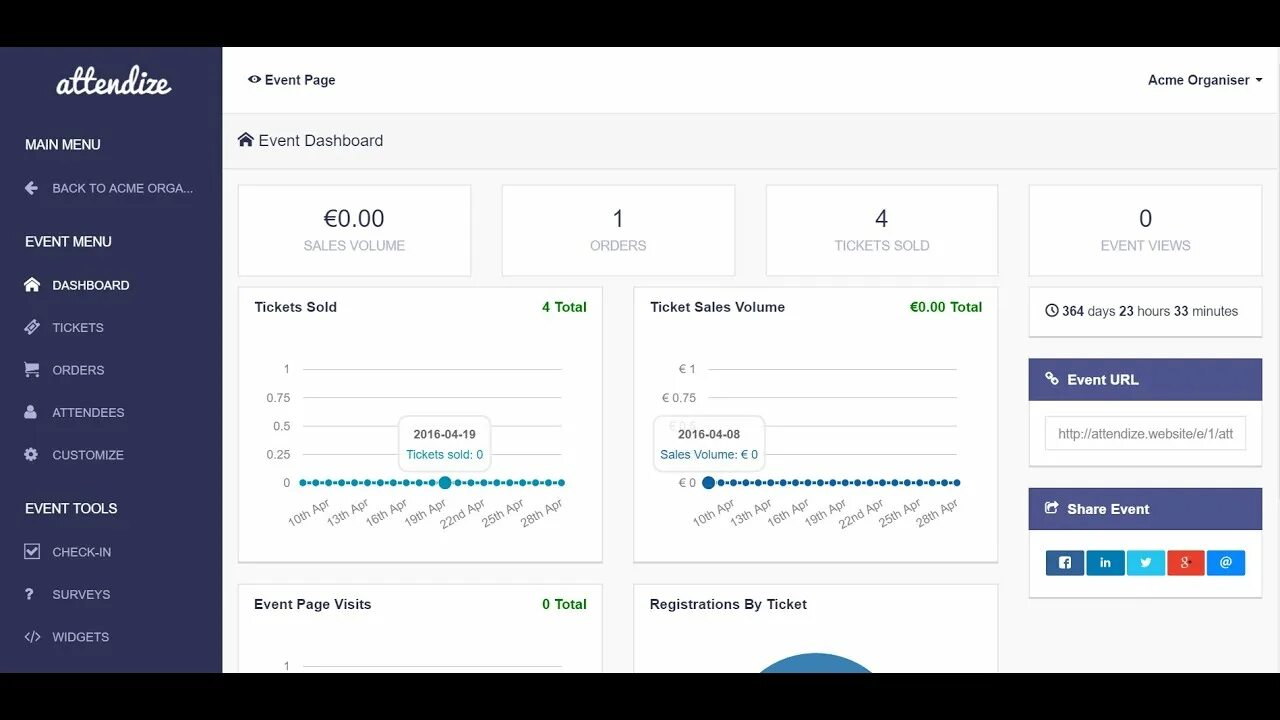Share event on Twitter
Viewport: 1280px width, 720px height.
(x=1146, y=563)
